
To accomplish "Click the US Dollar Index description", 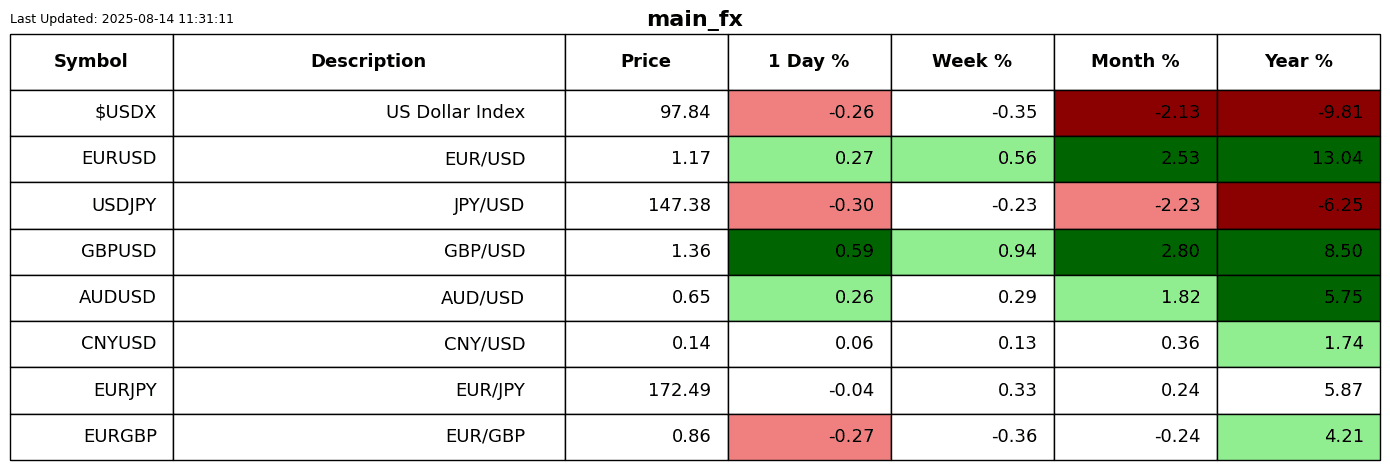I will pyautogui.click(x=455, y=113).
